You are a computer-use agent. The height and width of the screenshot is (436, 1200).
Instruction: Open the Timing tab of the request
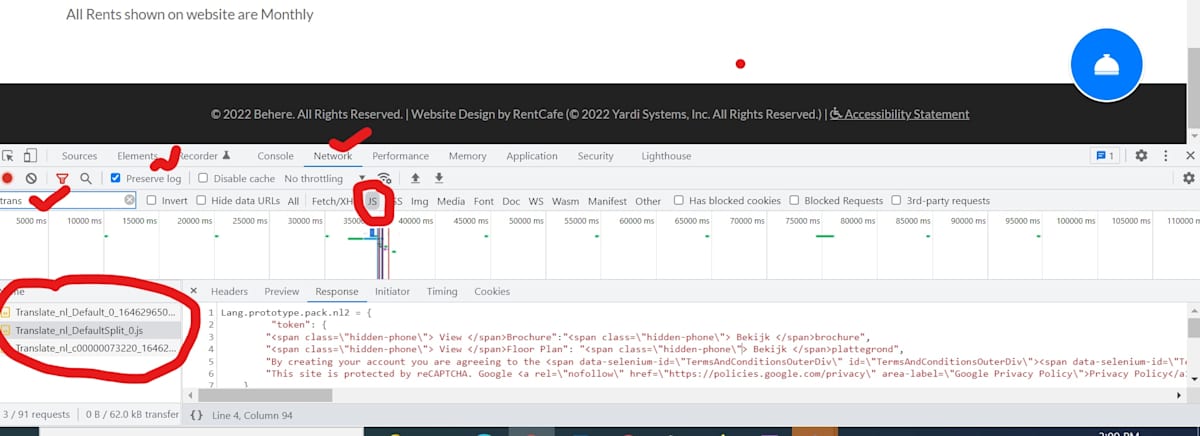(x=442, y=291)
